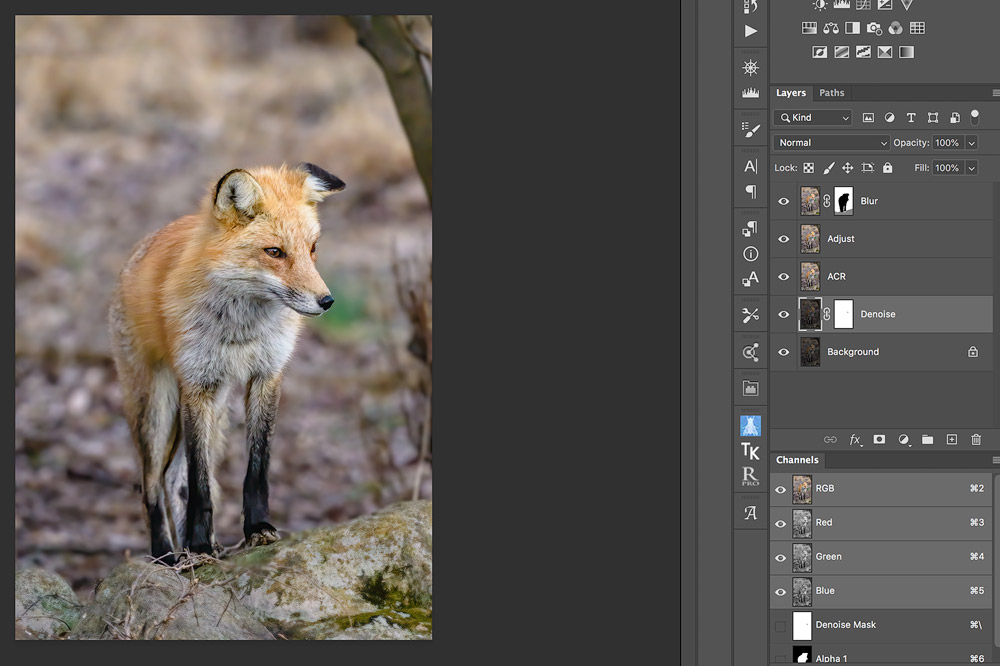Toggle visibility of the Background layer
This screenshot has height=666, width=1000.
point(784,352)
